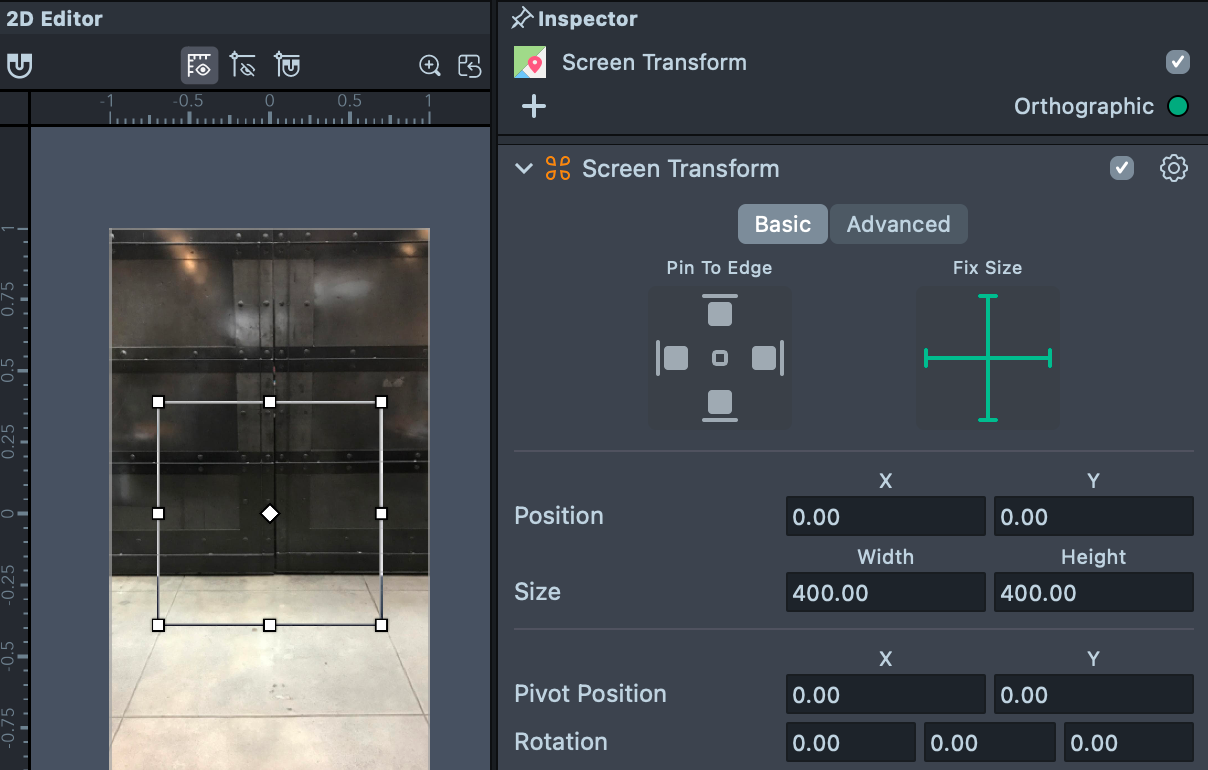Click the zoom-in magnifier icon
1208x770 pixels.
tap(430, 66)
